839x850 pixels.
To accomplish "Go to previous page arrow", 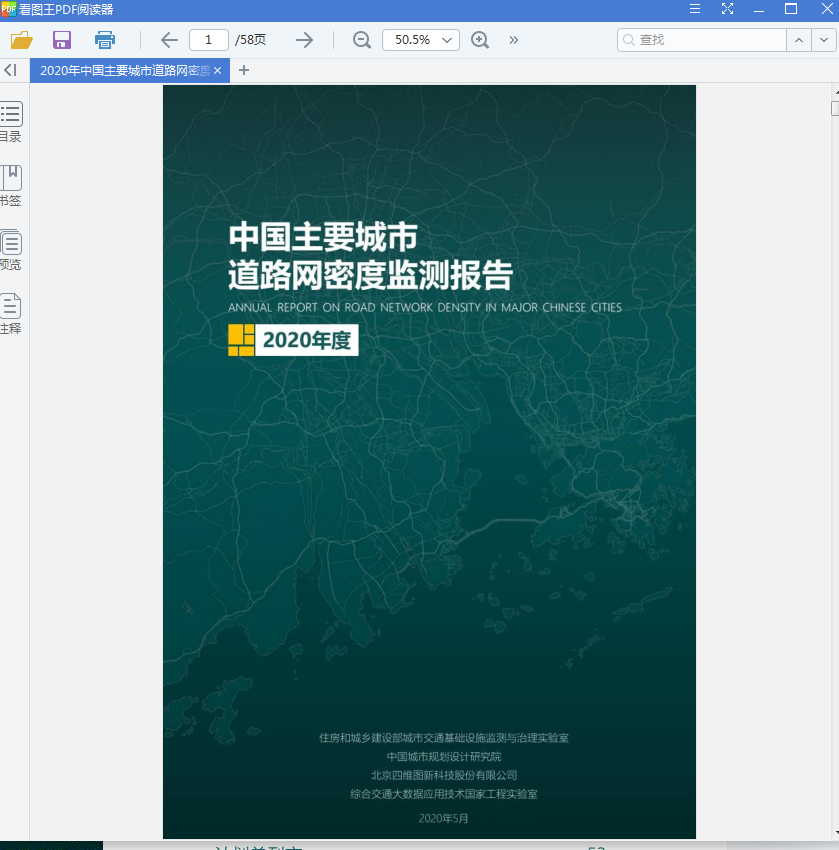I will (169, 40).
